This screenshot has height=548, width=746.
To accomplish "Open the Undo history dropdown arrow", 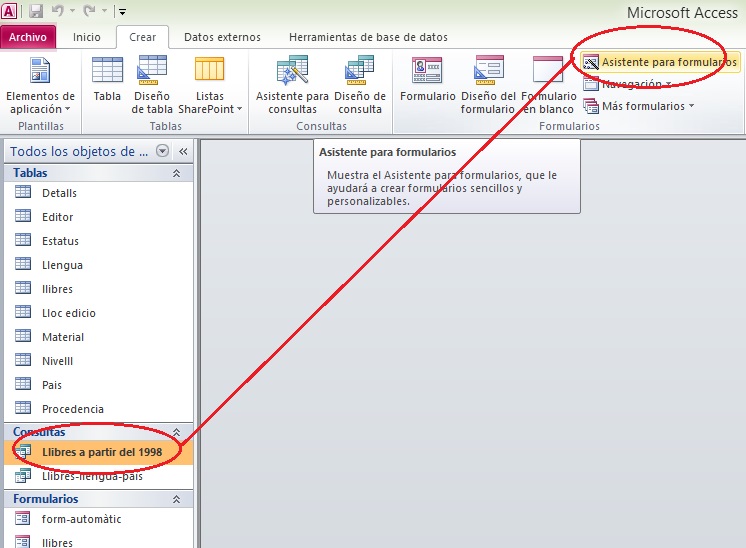I will (x=72, y=10).
